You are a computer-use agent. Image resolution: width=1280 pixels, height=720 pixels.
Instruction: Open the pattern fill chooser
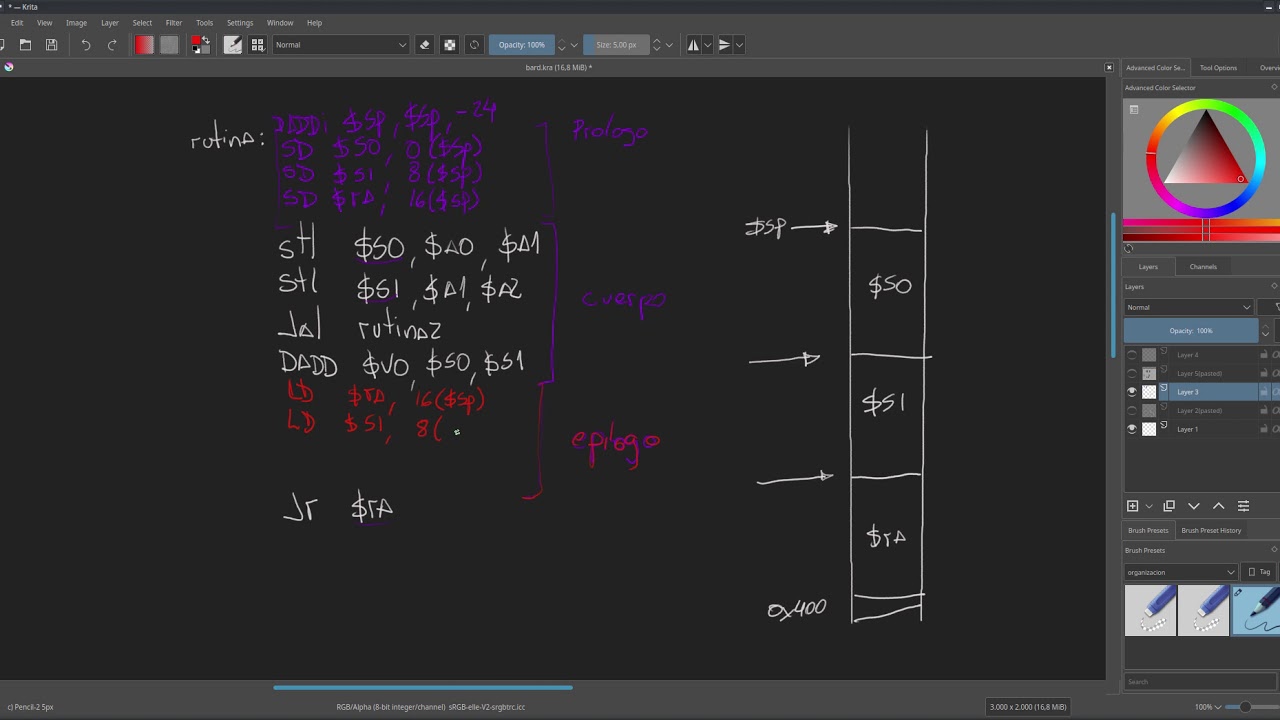click(x=169, y=44)
